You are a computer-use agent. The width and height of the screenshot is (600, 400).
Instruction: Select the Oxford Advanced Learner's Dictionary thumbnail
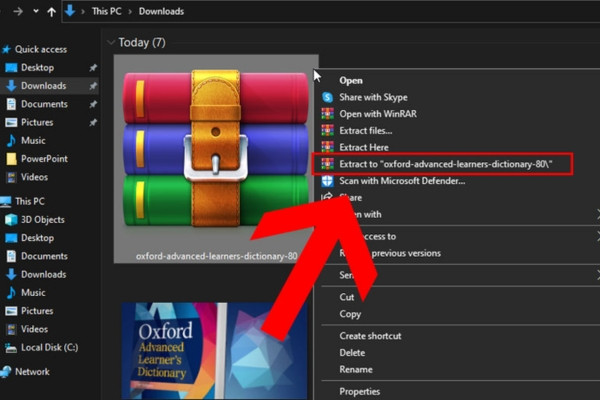tap(214, 351)
